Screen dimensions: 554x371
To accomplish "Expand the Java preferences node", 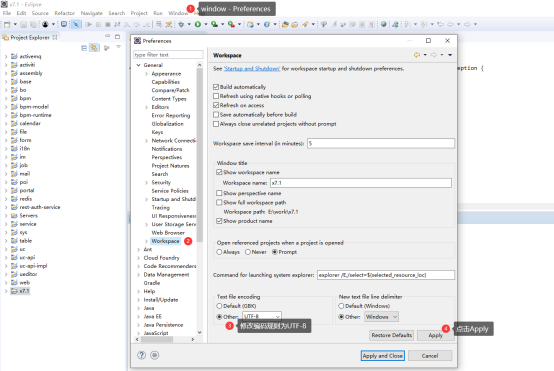I will [138, 308].
